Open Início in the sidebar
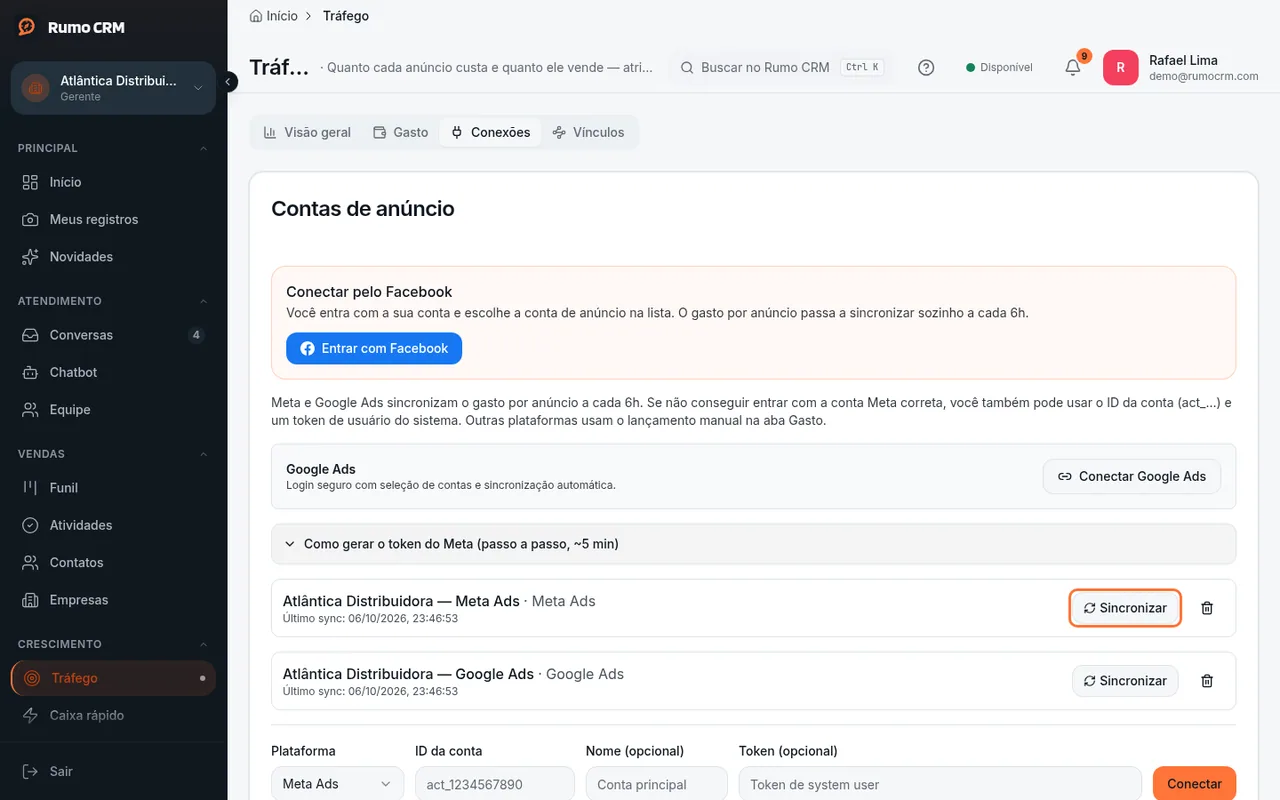 tap(113, 182)
